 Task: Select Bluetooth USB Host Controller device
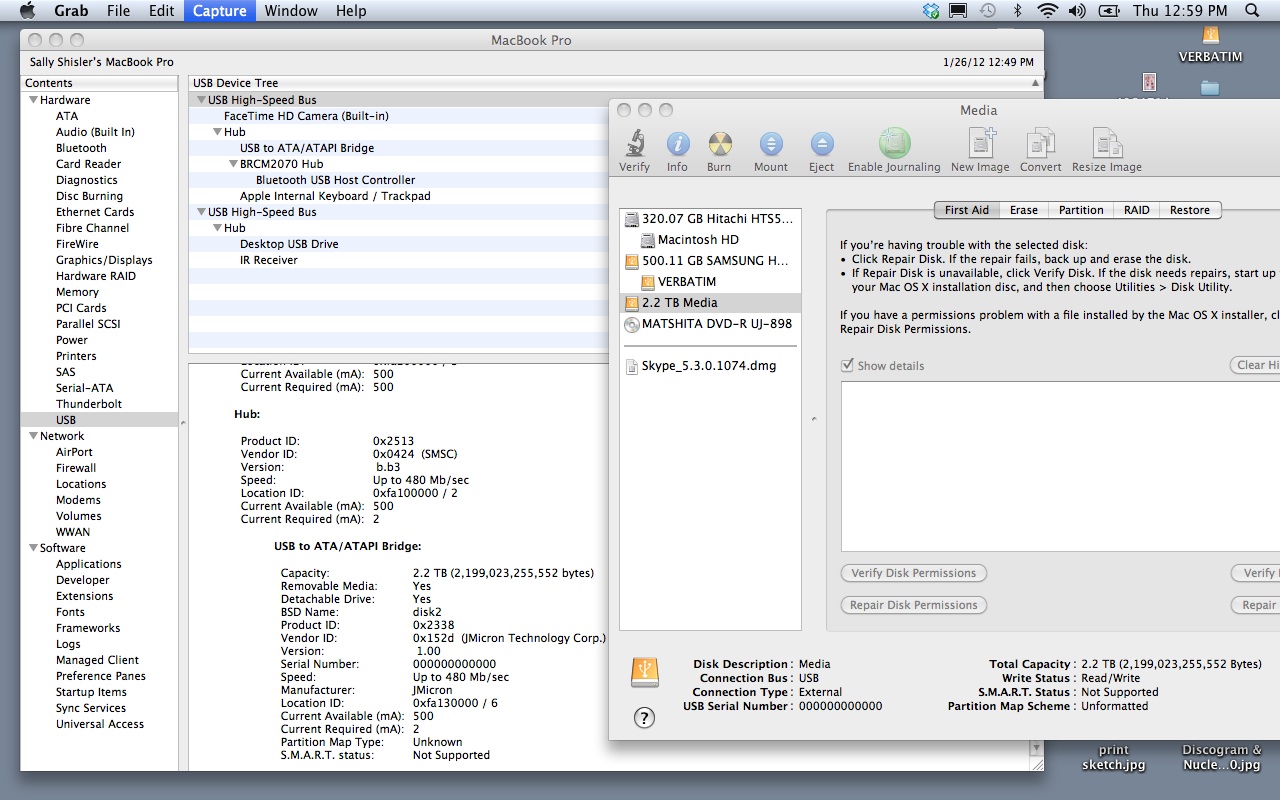[x=335, y=180]
